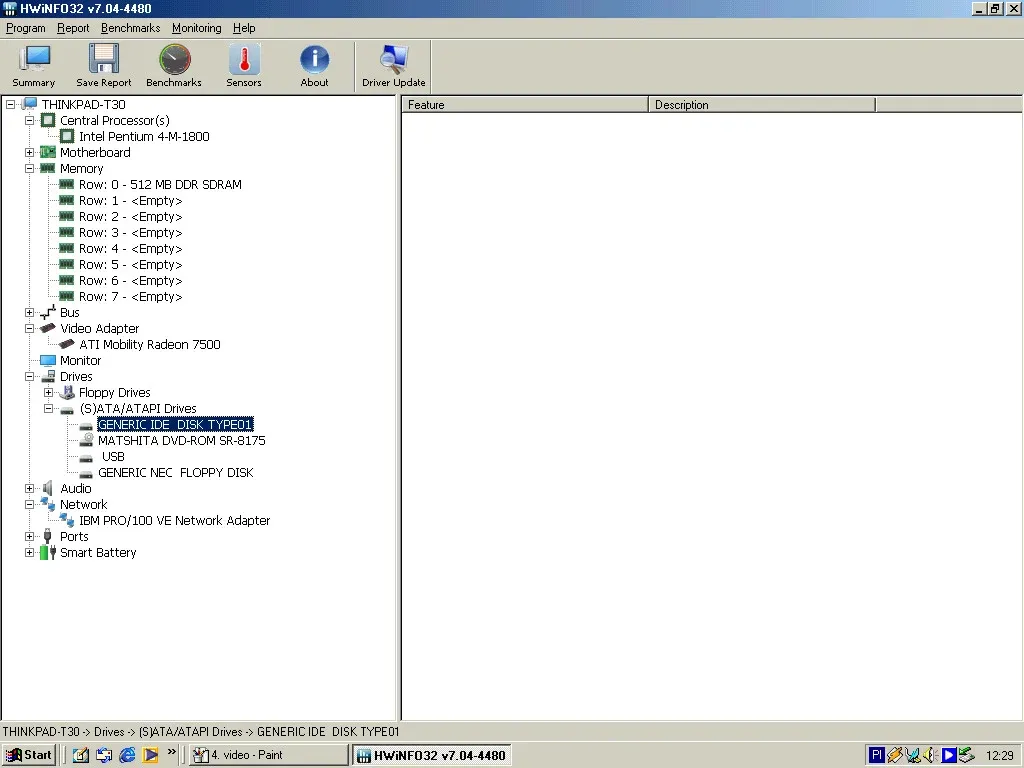The width and height of the screenshot is (1024, 768).
Task: Expand the Floppy Drives node
Action: point(48,392)
